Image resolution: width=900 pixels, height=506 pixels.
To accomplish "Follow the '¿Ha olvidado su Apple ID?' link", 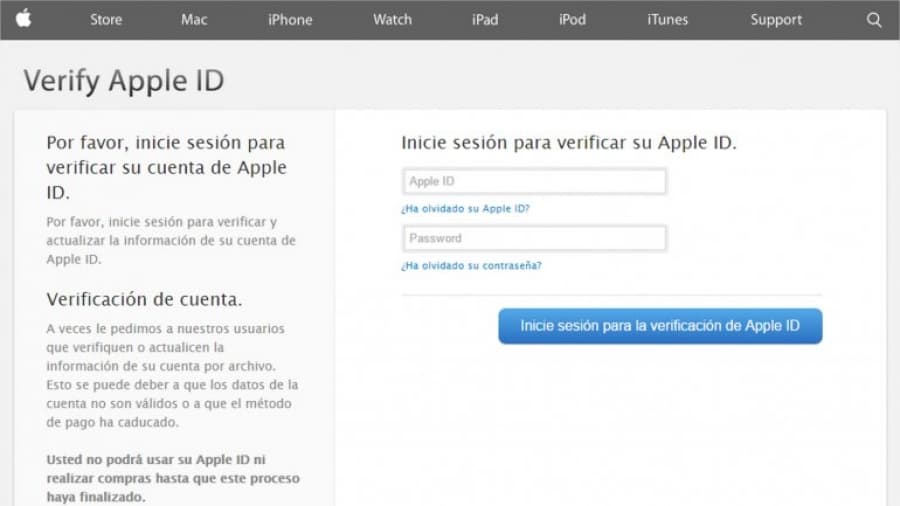I will pyautogui.click(x=465, y=209).
